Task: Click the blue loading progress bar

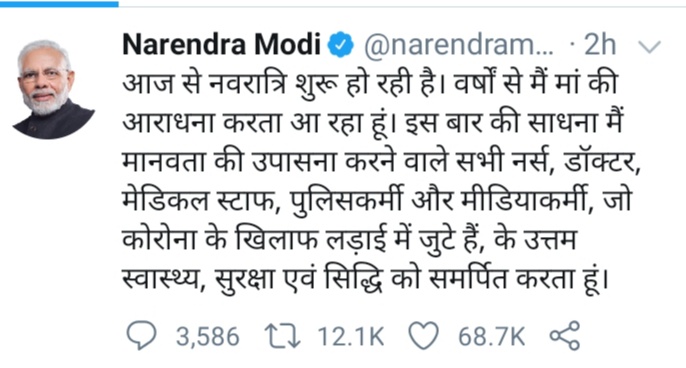Action: 59,4
